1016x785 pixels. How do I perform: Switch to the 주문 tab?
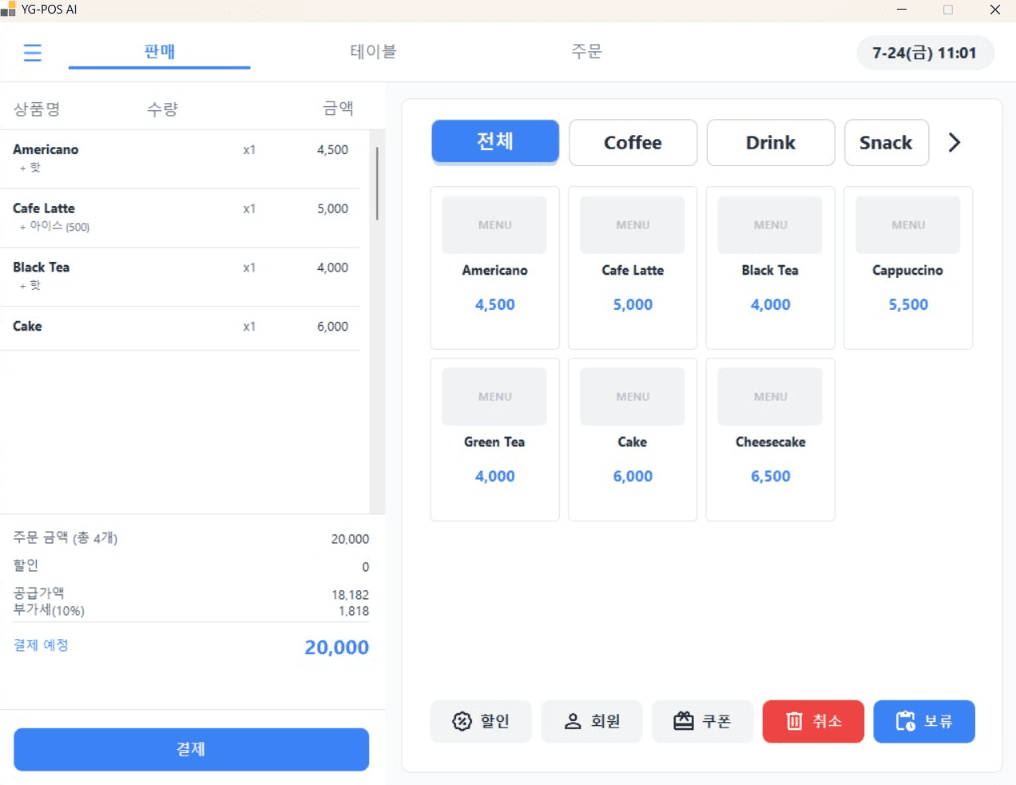587,52
